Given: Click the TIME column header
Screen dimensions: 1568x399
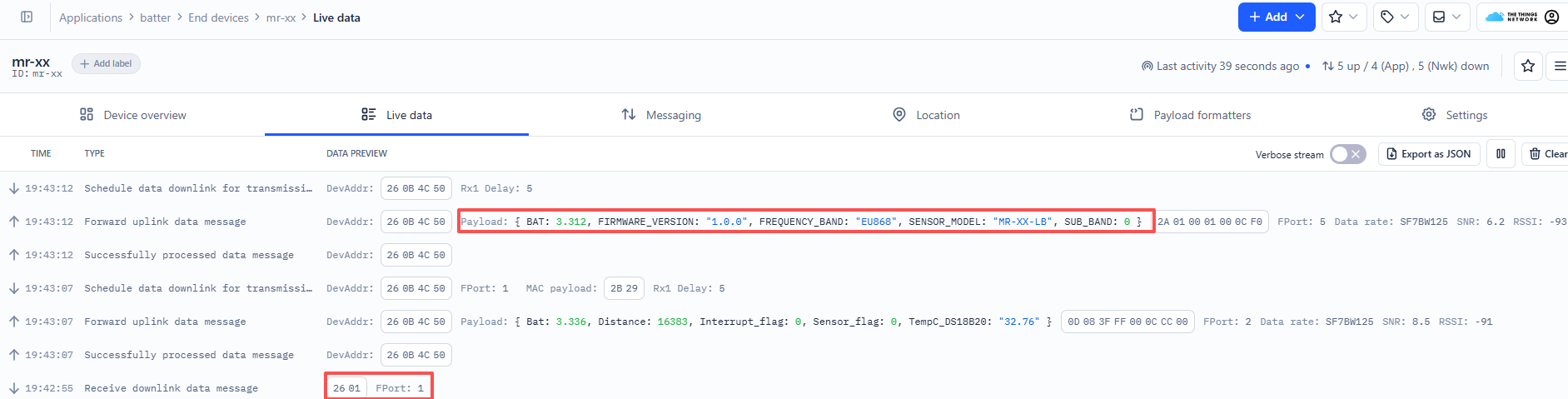Looking at the screenshot, I should click(41, 153).
